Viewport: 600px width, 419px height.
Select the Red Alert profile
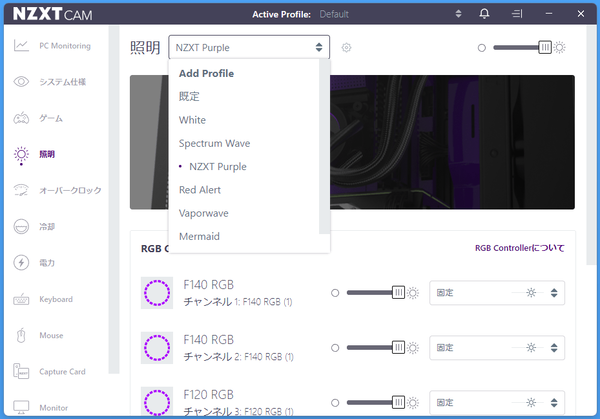tap(200, 190)
